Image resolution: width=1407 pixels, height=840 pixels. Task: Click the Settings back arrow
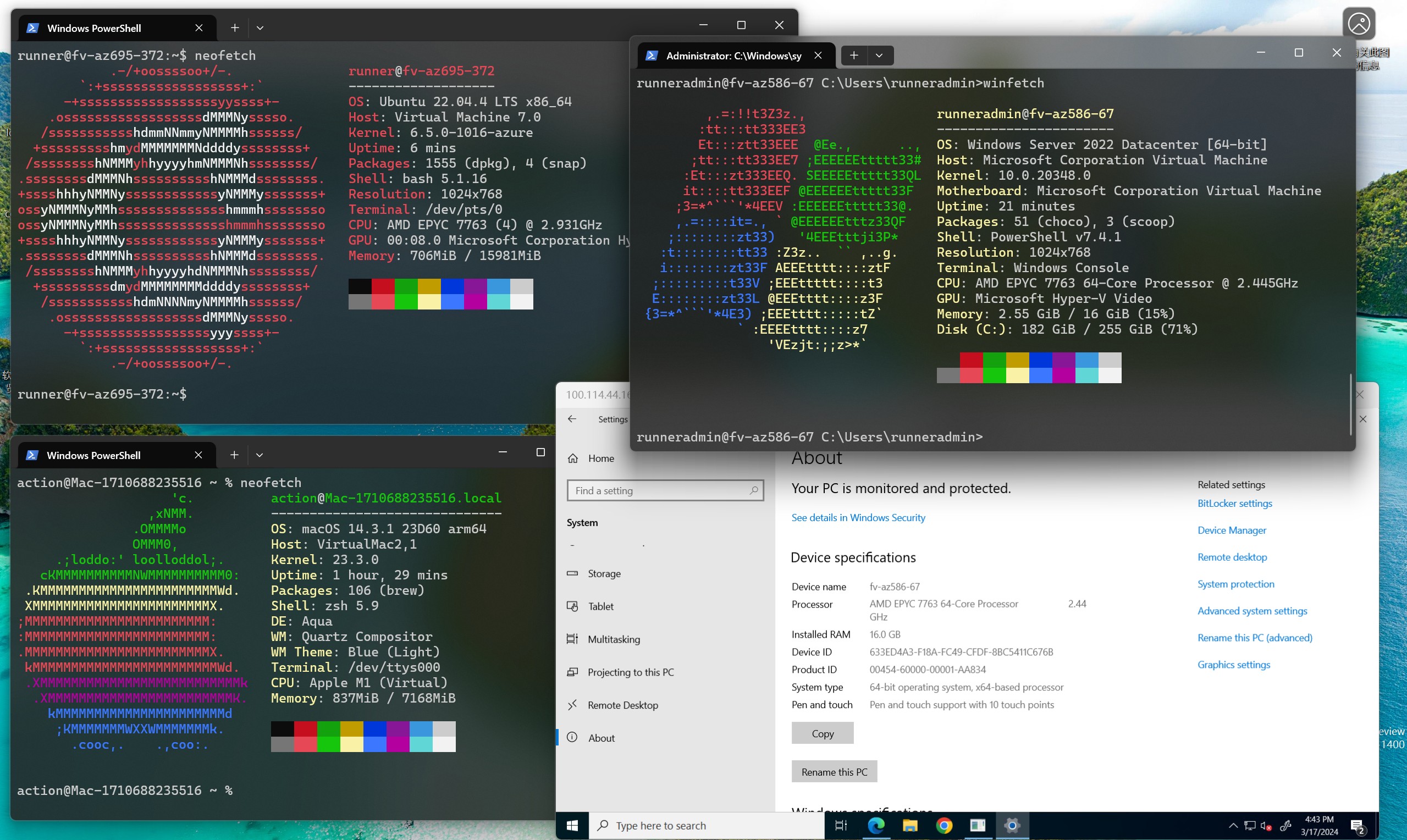coord(572,419)
